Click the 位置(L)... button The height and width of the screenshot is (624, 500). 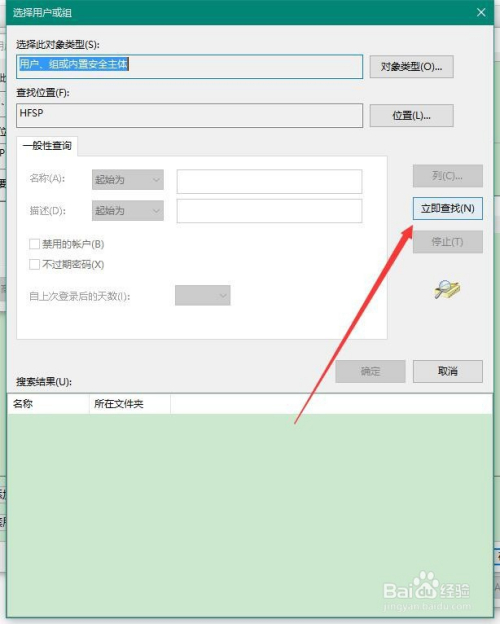tap(411, 116)
